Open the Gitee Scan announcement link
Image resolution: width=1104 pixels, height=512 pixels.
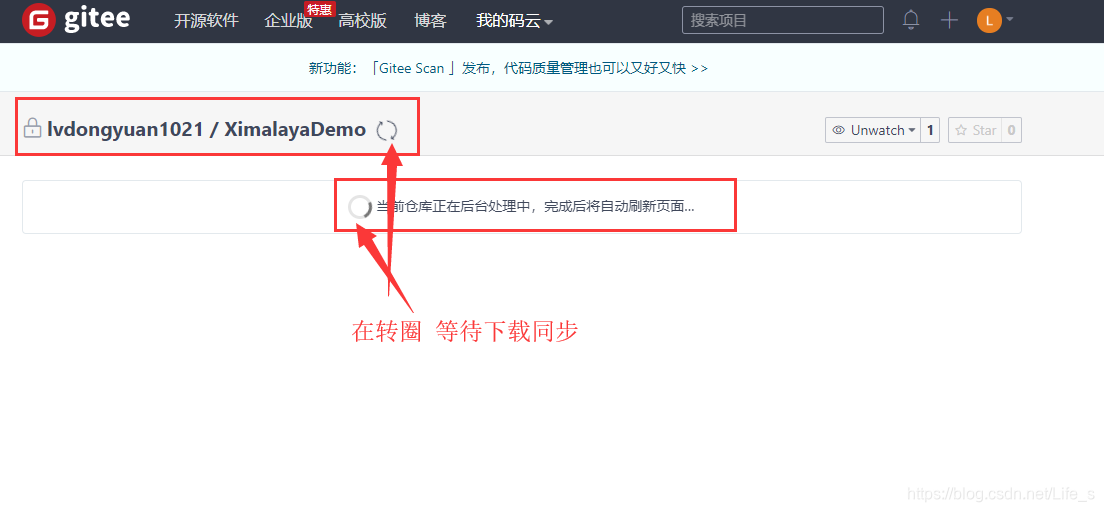(x=508, y=68)
